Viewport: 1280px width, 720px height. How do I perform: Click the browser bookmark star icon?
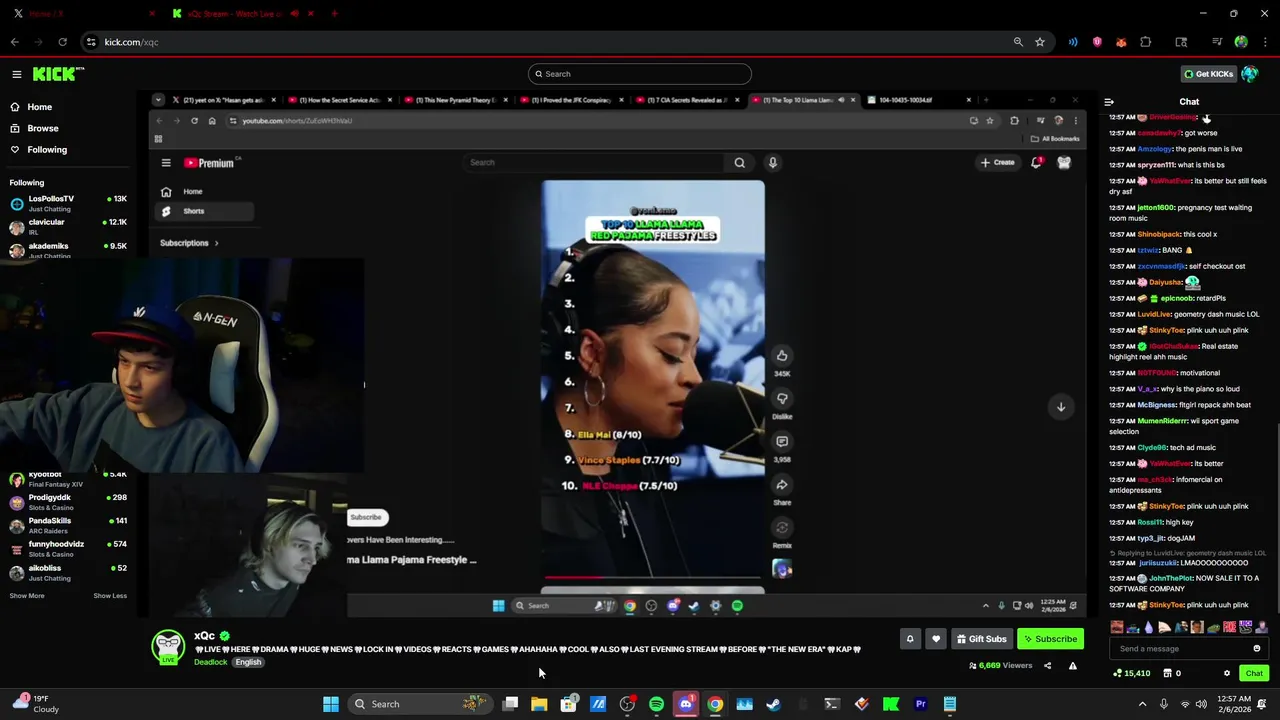pyautogui.click(x=1040, y=42)
